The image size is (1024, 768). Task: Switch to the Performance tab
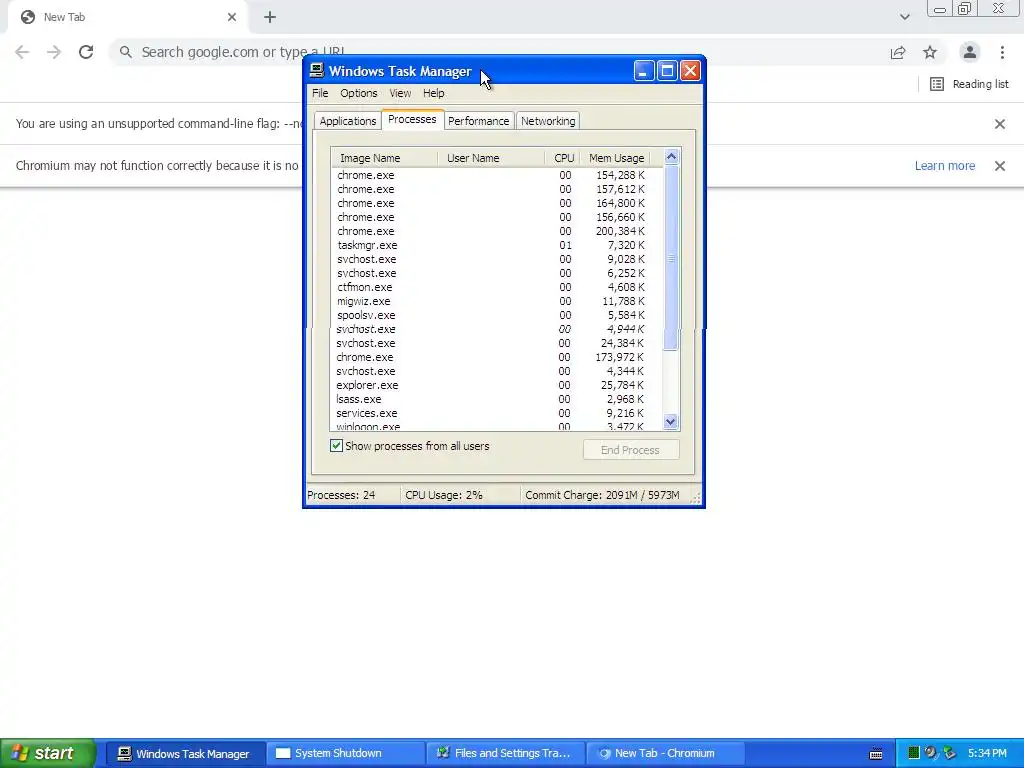point(479,121)
